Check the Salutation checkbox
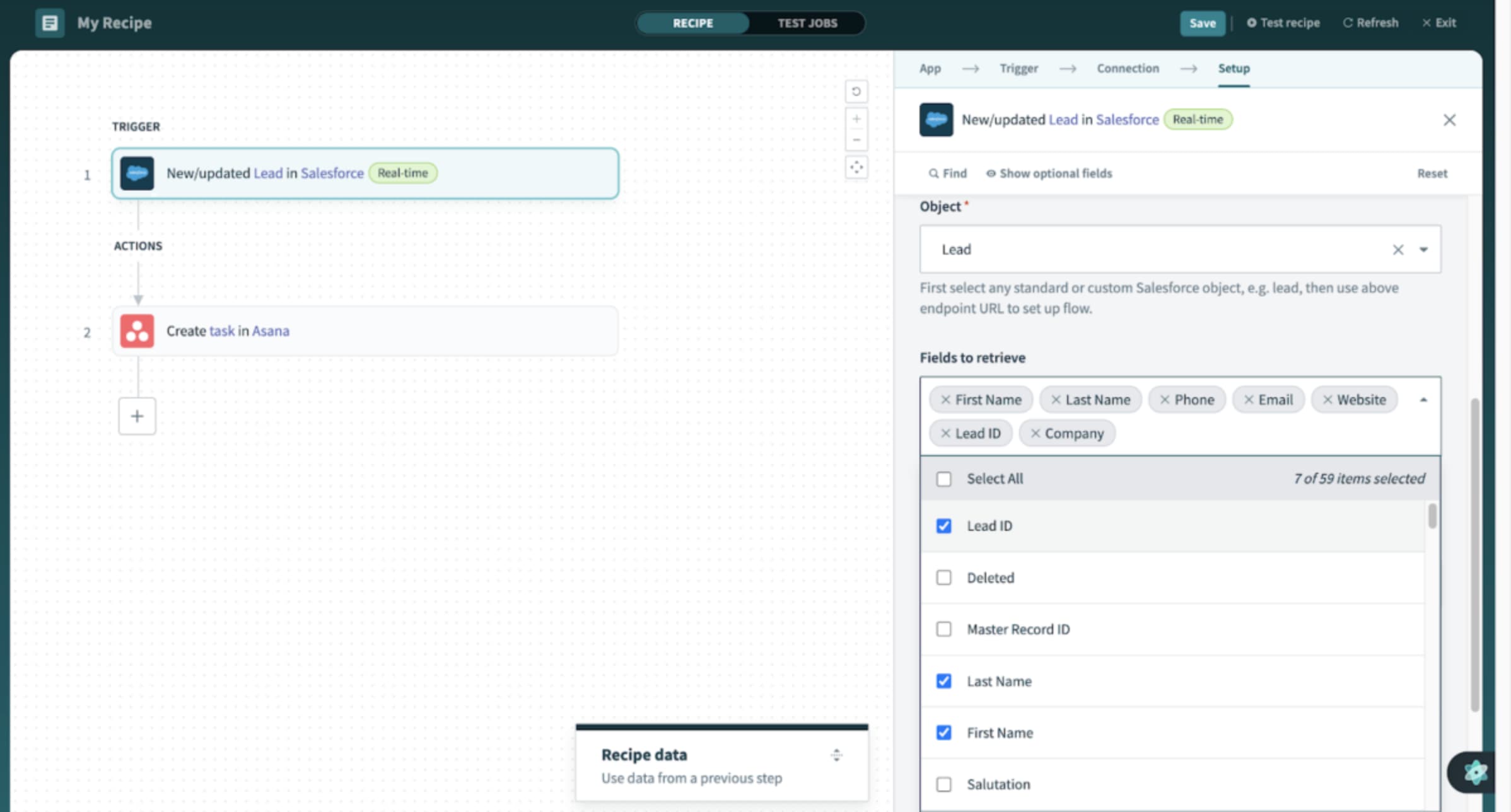 coord(943,784)
